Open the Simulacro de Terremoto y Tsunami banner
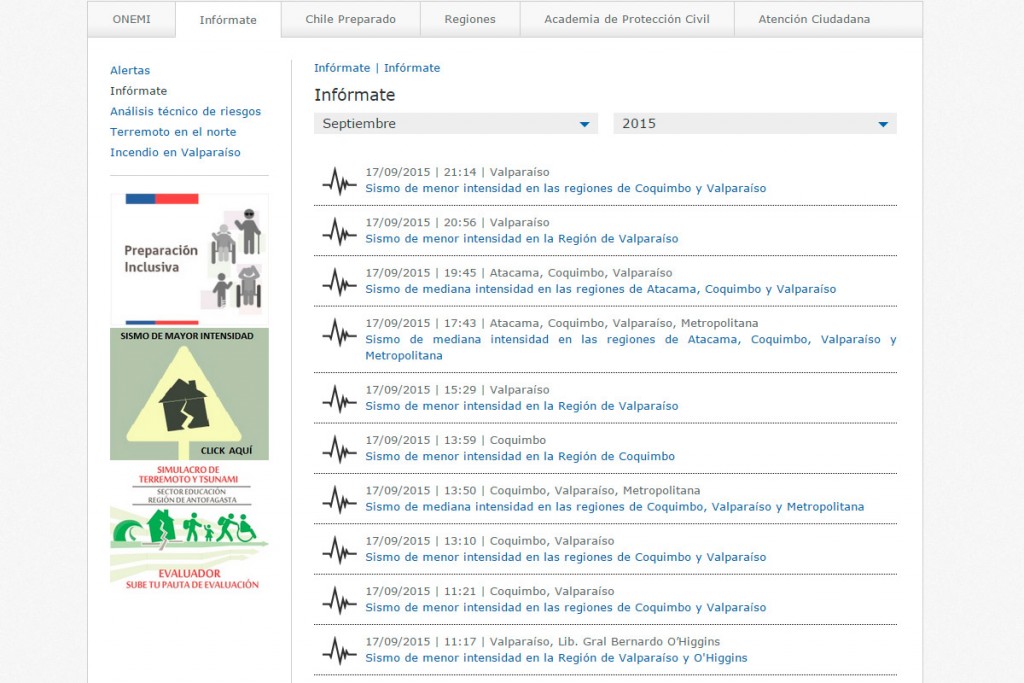This screenshot has width=1024, height=683. click(x=189, y=528)
